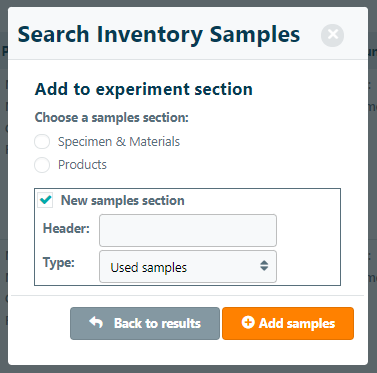Click the Products label text
Viewport: 377px width, 373px height.
[x=82, y=165]
